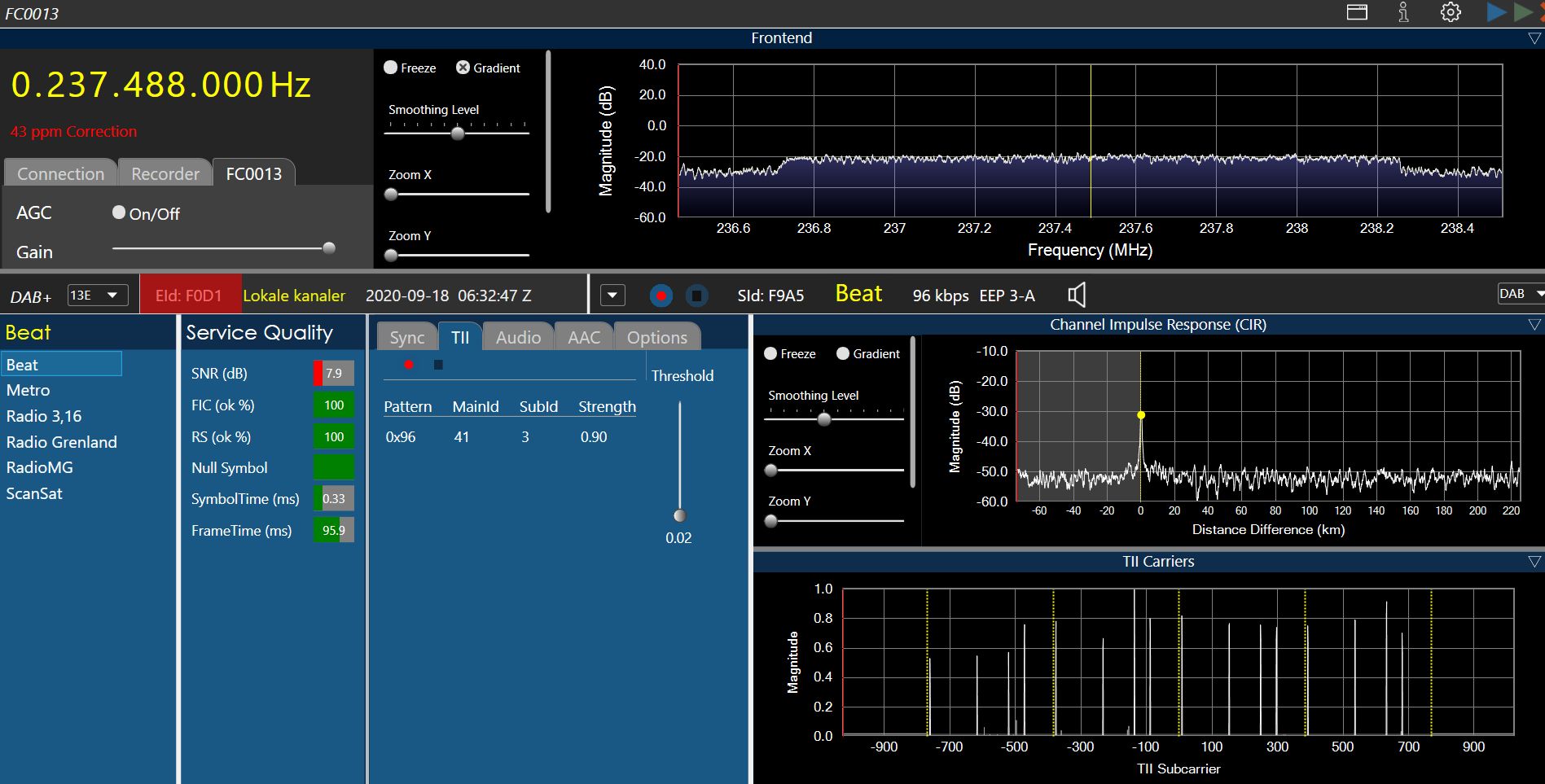Open the 13E channel dropdown
The height and width of the screenshot is (784, 1545).
point(97,295)
